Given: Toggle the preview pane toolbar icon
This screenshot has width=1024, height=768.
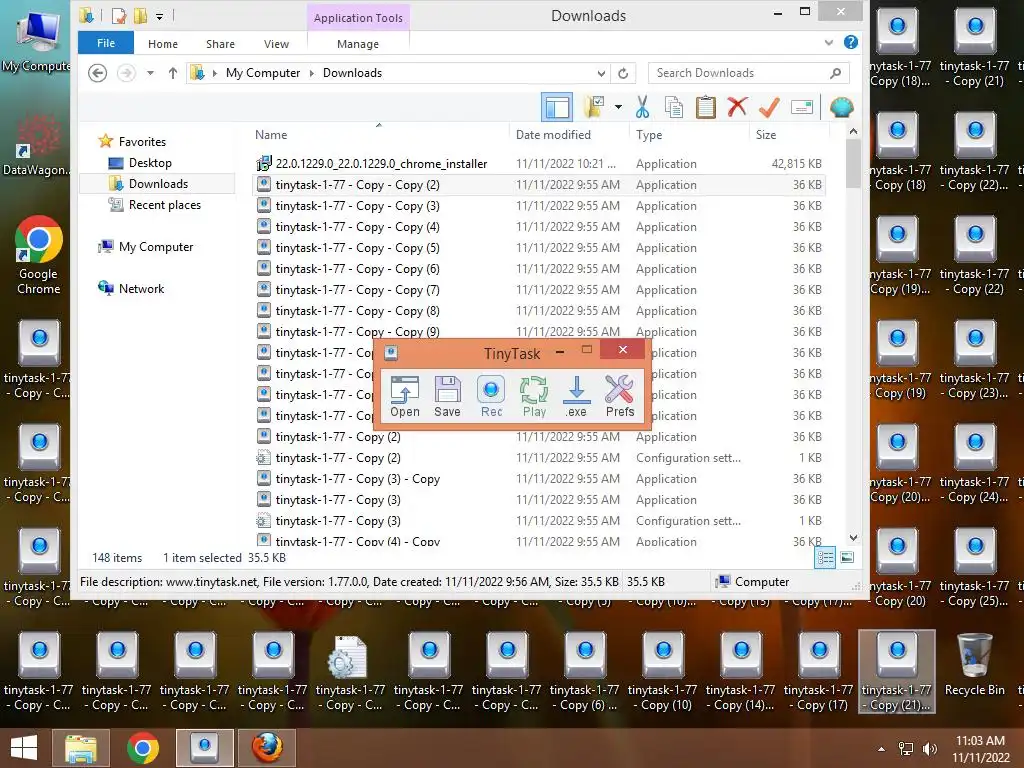Looking at the screenshot, I should point(557,107).
